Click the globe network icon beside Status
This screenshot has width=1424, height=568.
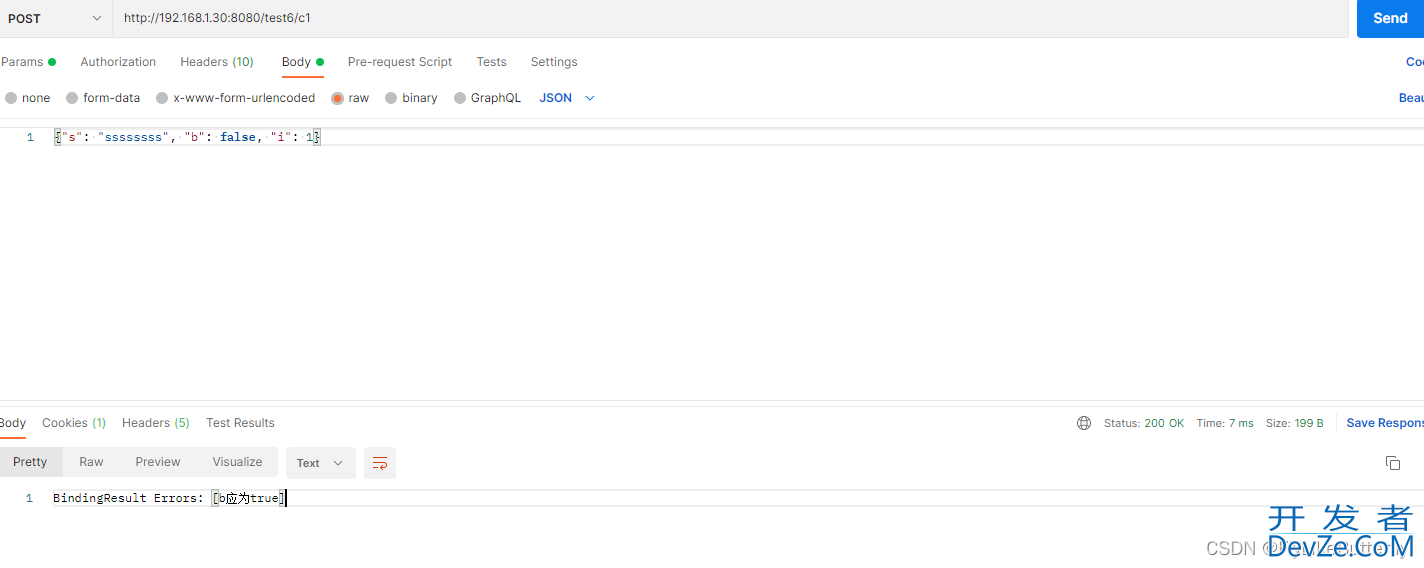(1084, 423)
